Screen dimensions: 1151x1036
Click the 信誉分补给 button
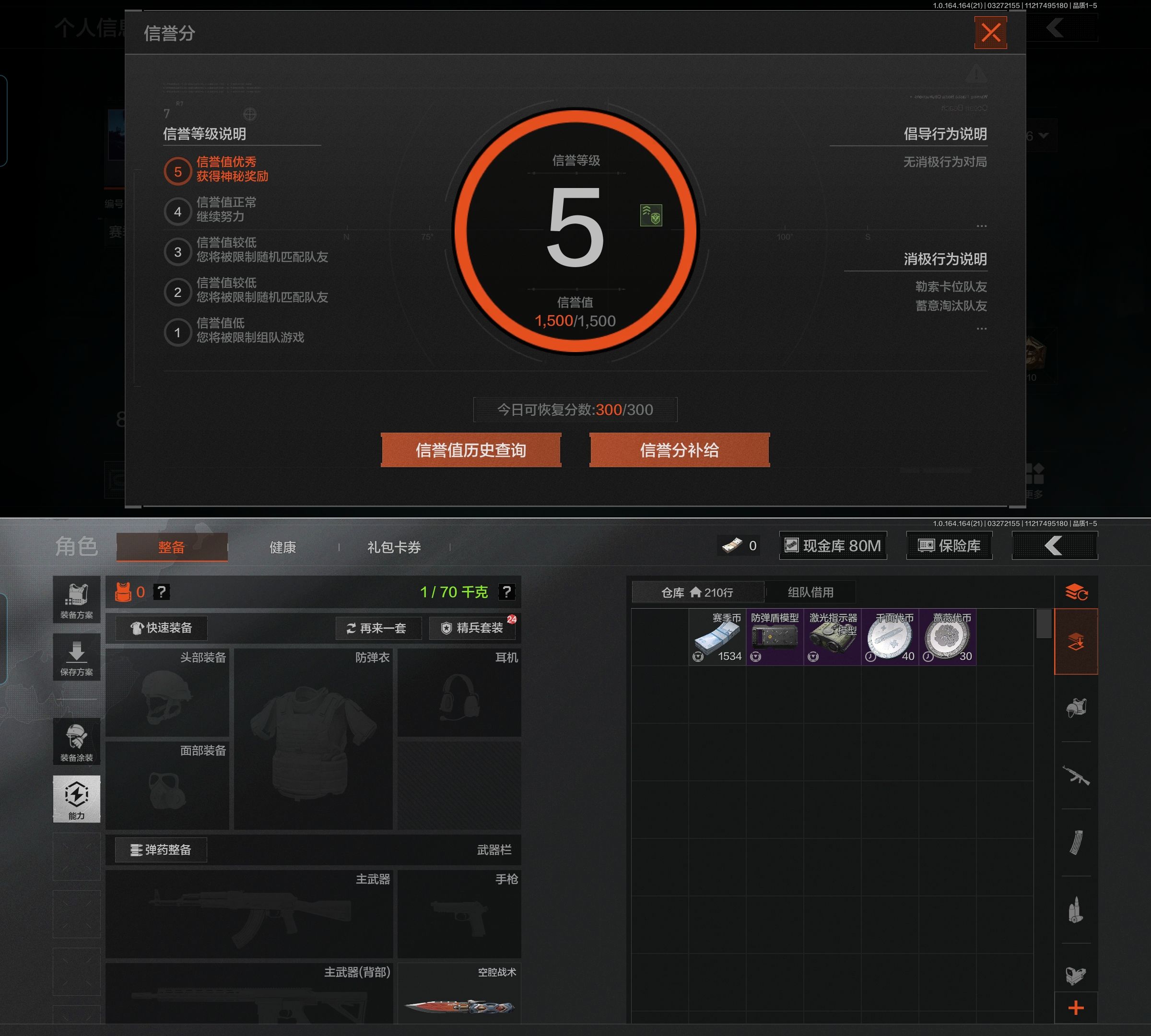(679, 450)
